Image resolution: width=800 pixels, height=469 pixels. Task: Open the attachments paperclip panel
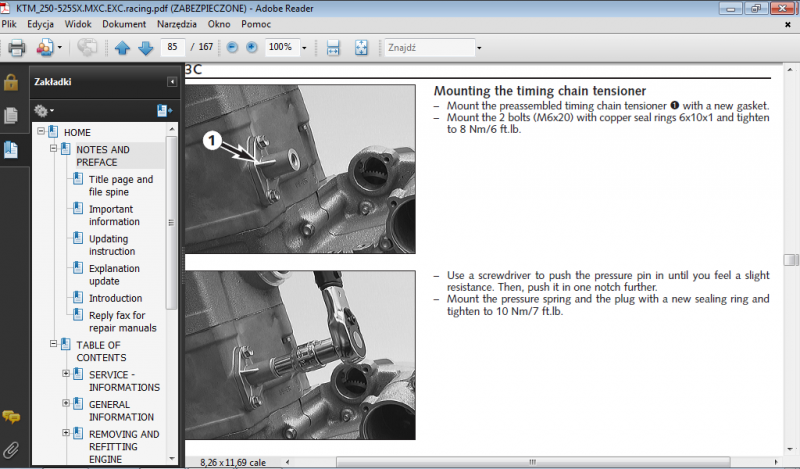click(11, 449)
